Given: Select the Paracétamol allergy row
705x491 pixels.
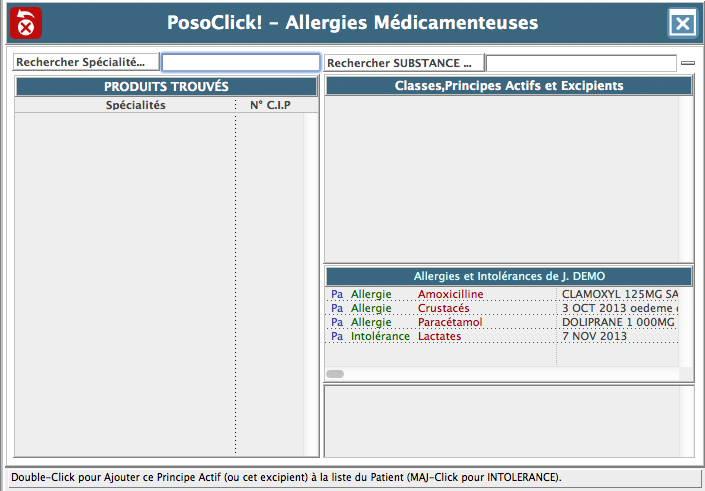Looking at the screenshot, I should (x=450, y=322).
